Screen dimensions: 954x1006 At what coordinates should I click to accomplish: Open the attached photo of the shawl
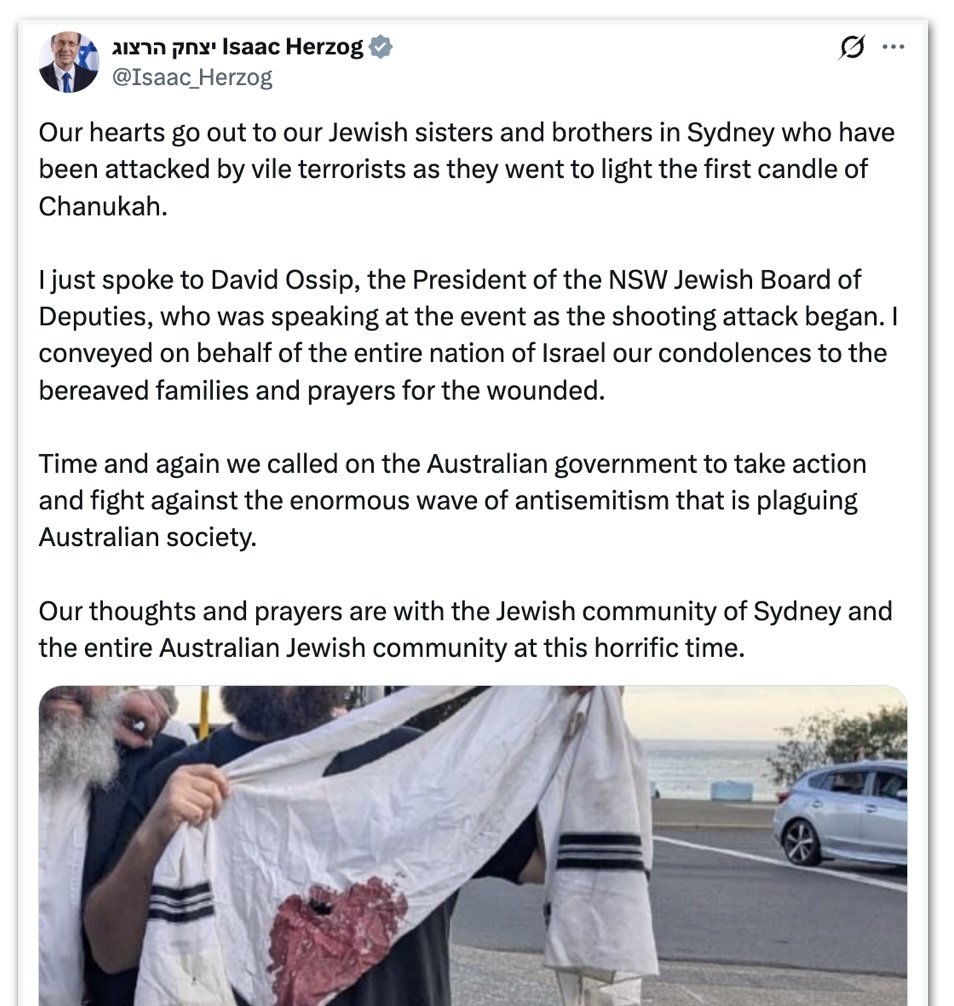pos(473,846)
